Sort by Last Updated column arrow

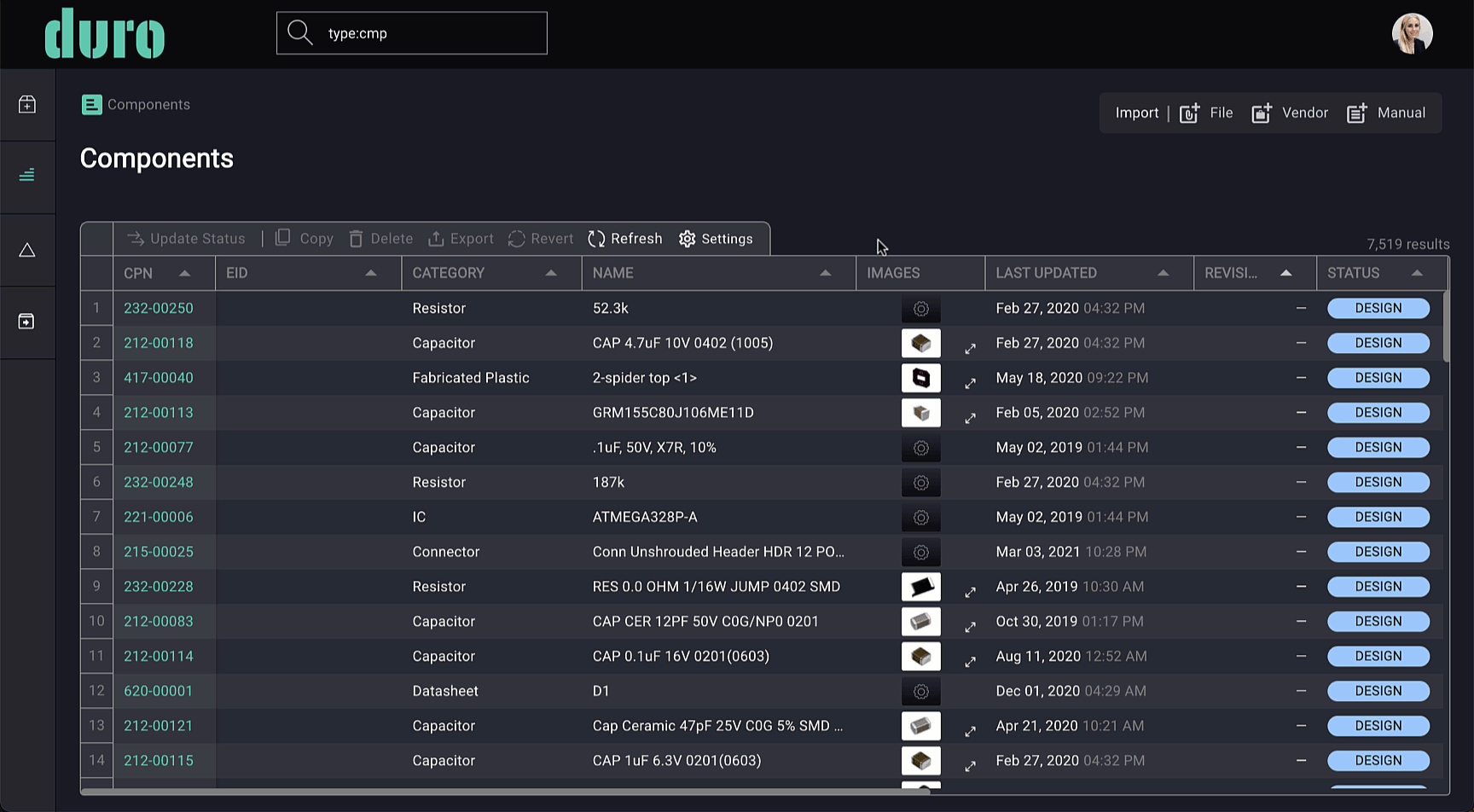pos(1163,273)
